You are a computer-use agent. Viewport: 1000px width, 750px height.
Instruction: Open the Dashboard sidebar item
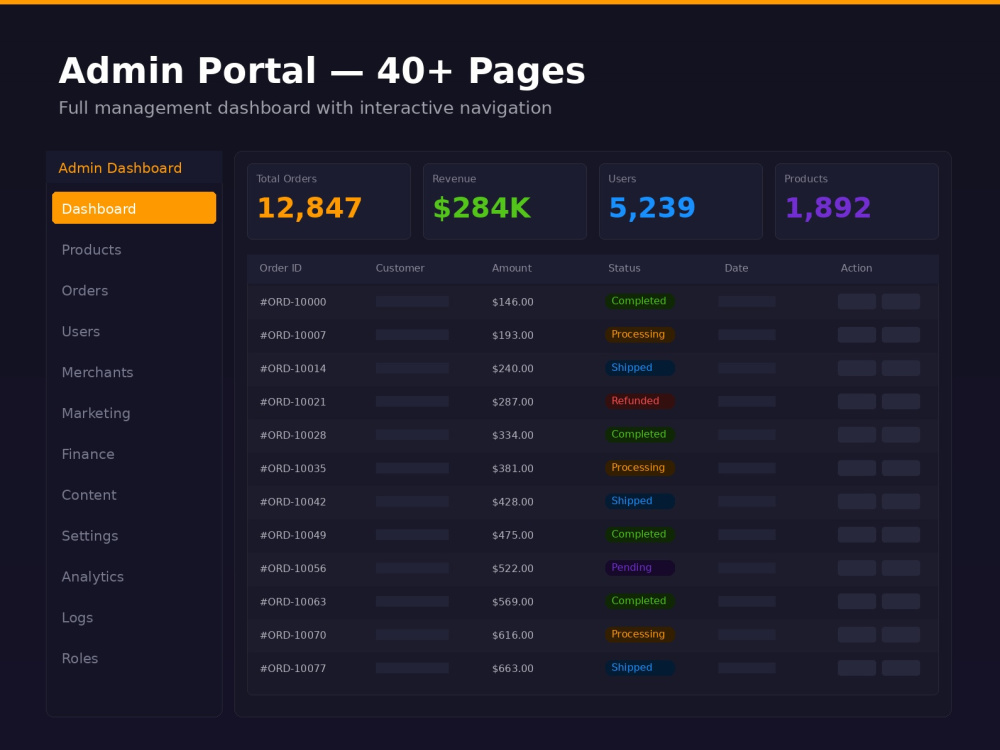134,208
